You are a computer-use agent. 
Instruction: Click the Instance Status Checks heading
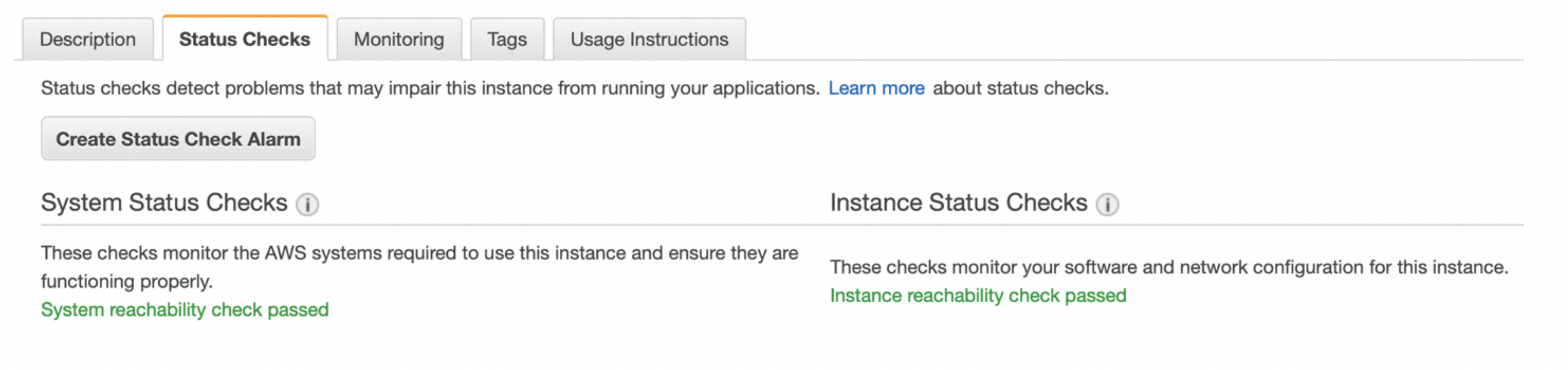click(x=958, y=203)
